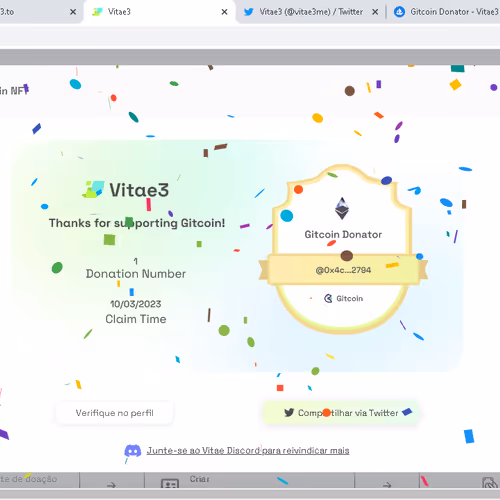Screen dimensions: 500x500
Task: Switch to the Vitae3 Twitter tab
Action: pyautogui.click(x=311, y=12)
